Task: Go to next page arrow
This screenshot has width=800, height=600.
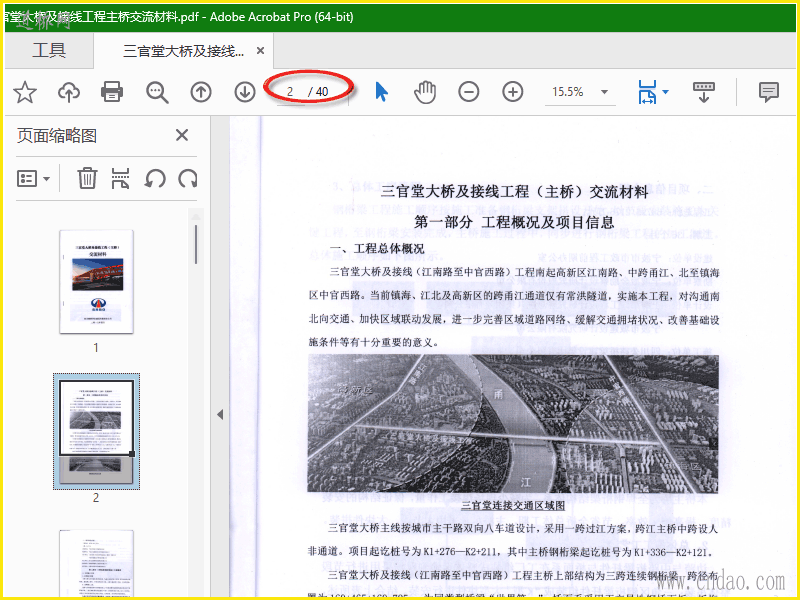Action: [245, 92]
